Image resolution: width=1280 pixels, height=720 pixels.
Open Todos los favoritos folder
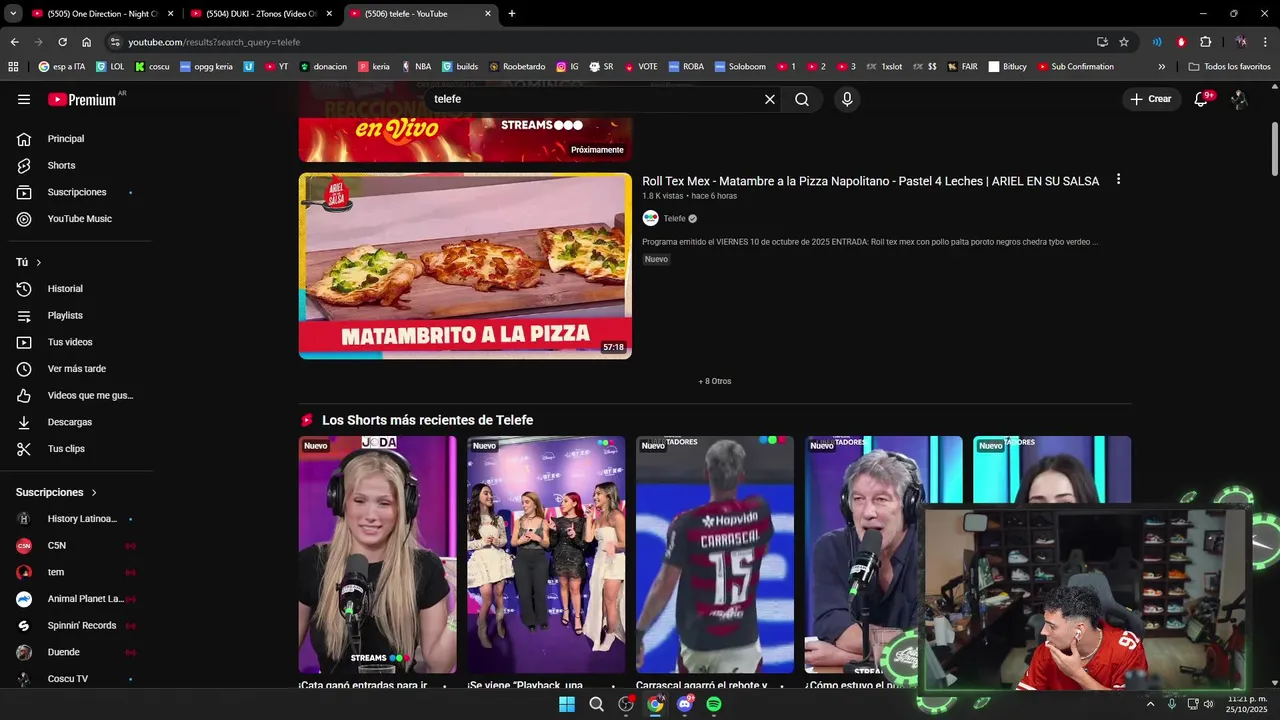tap(1229, 67)
